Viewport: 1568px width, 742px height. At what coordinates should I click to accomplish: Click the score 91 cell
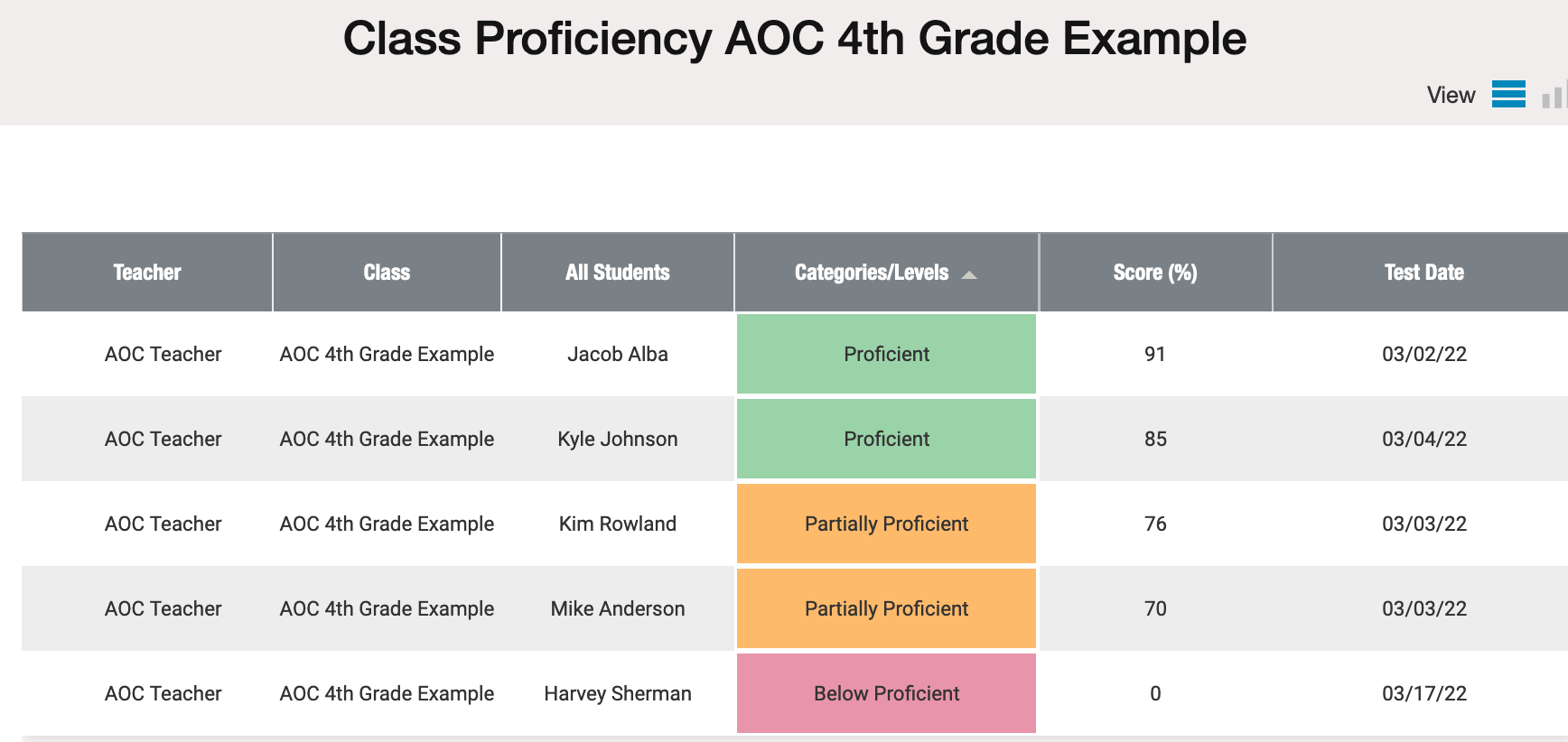[1155, 354]
